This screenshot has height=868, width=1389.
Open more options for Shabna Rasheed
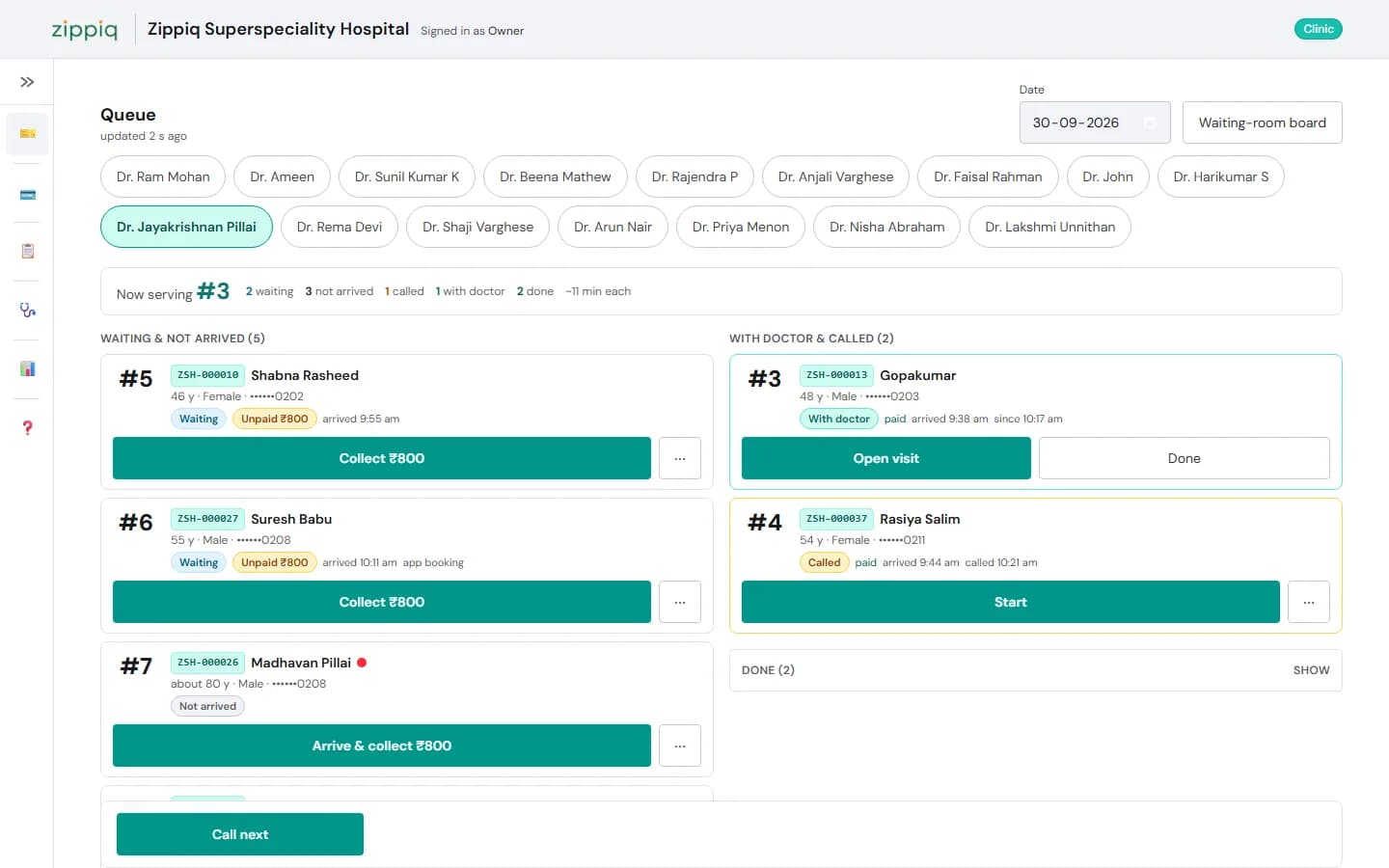click(x=680, y=458)
